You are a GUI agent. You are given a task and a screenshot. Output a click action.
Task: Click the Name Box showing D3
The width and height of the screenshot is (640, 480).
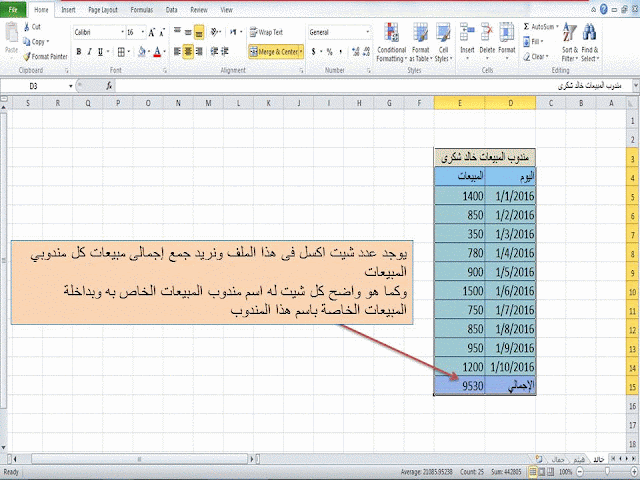coord(33,86)
